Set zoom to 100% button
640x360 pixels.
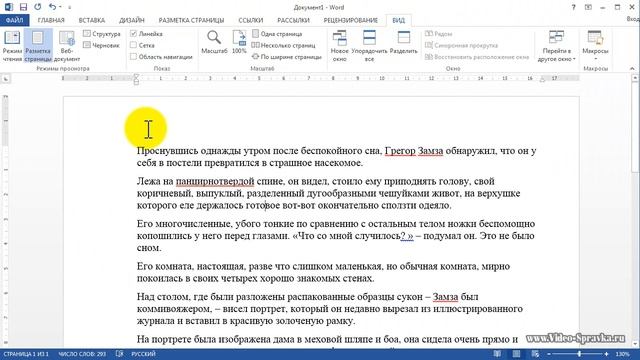pos(239,42)
